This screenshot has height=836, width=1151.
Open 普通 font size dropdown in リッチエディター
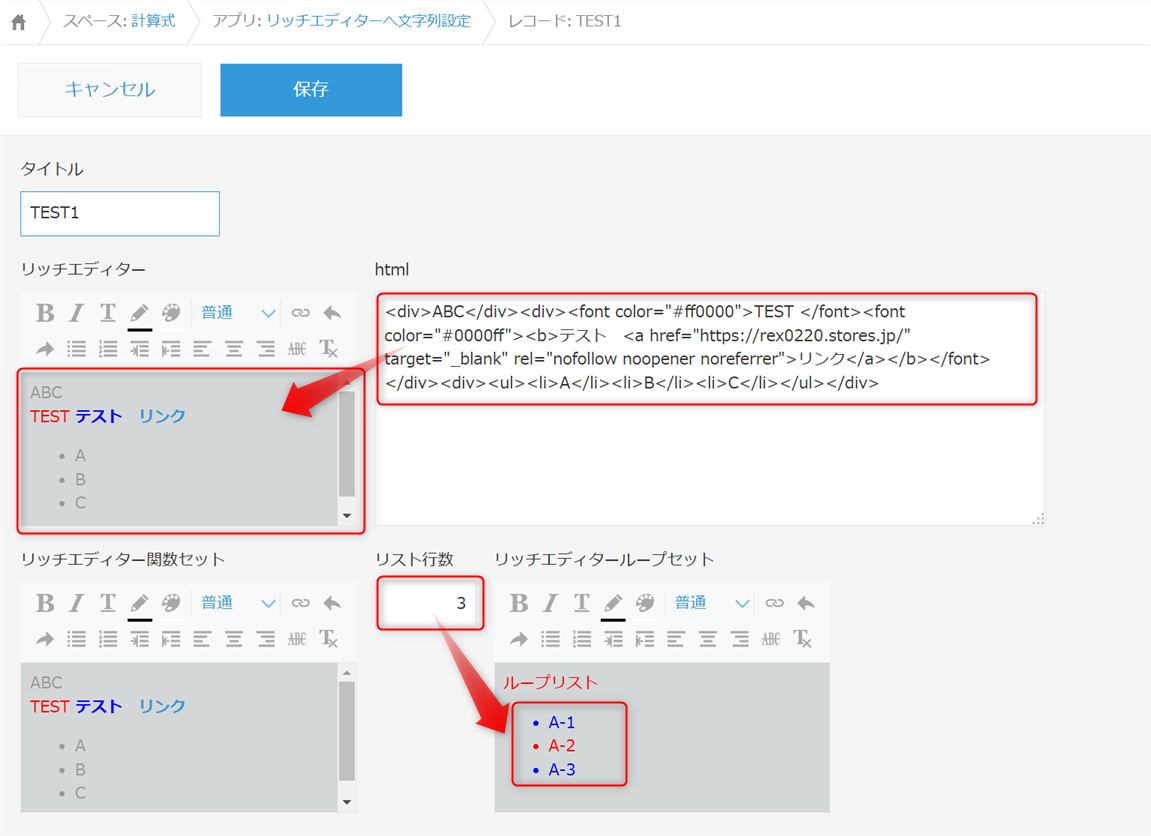click(x=238, y=313)
